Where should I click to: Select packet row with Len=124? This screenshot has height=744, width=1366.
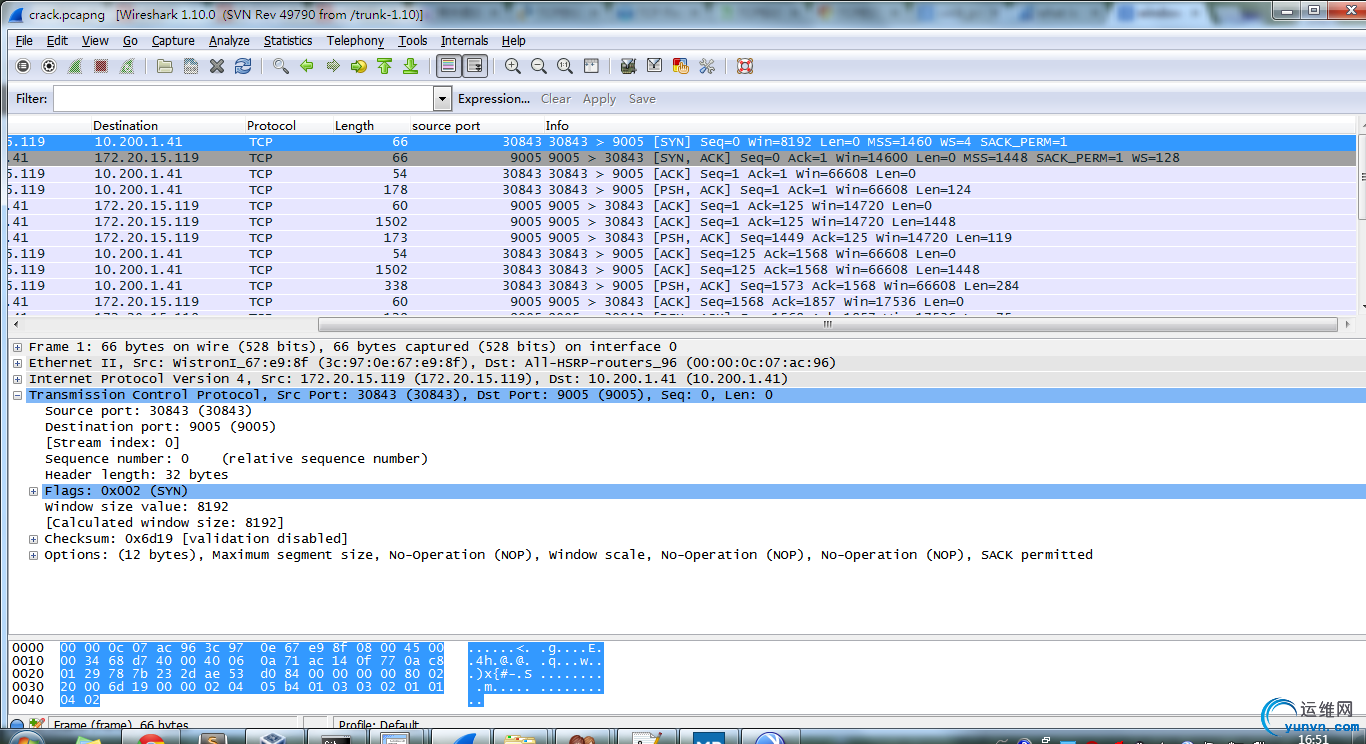[x=682, y=190]
